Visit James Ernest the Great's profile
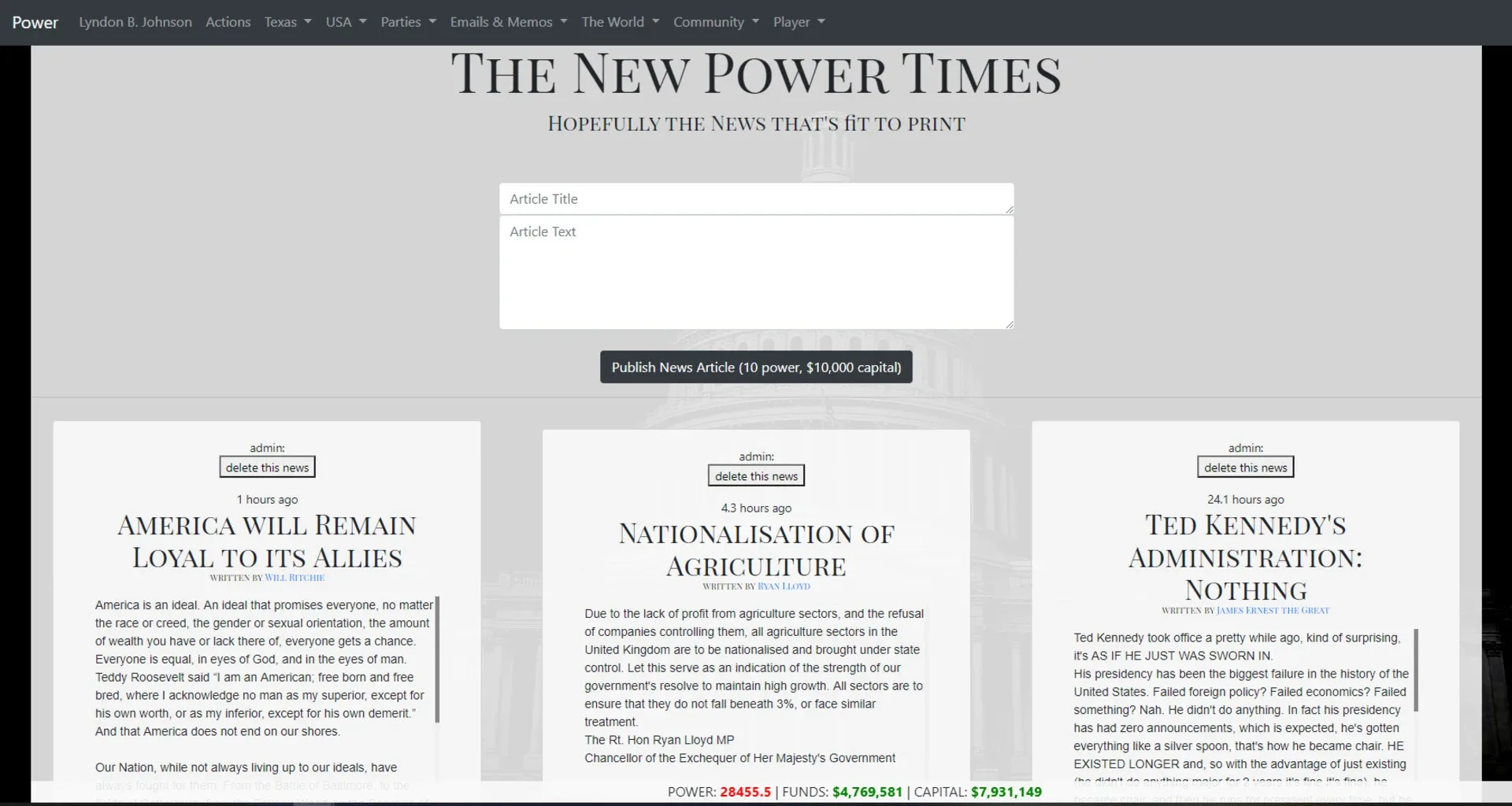 coord(1273,611)
